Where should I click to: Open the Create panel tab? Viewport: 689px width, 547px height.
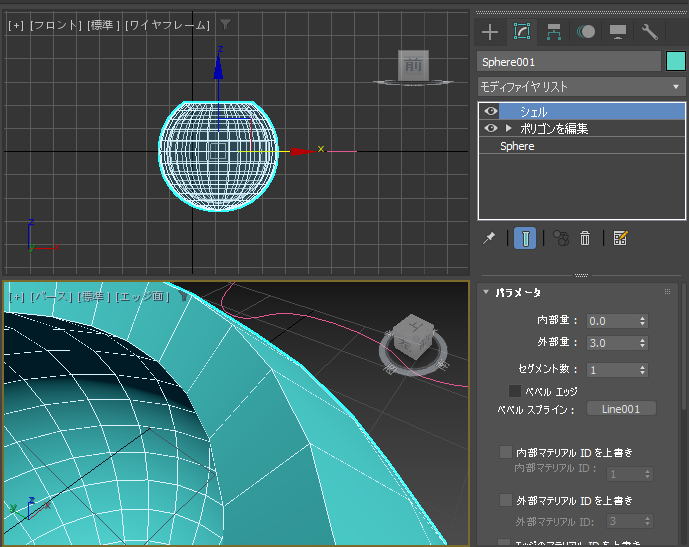click(x=490, y=32)
